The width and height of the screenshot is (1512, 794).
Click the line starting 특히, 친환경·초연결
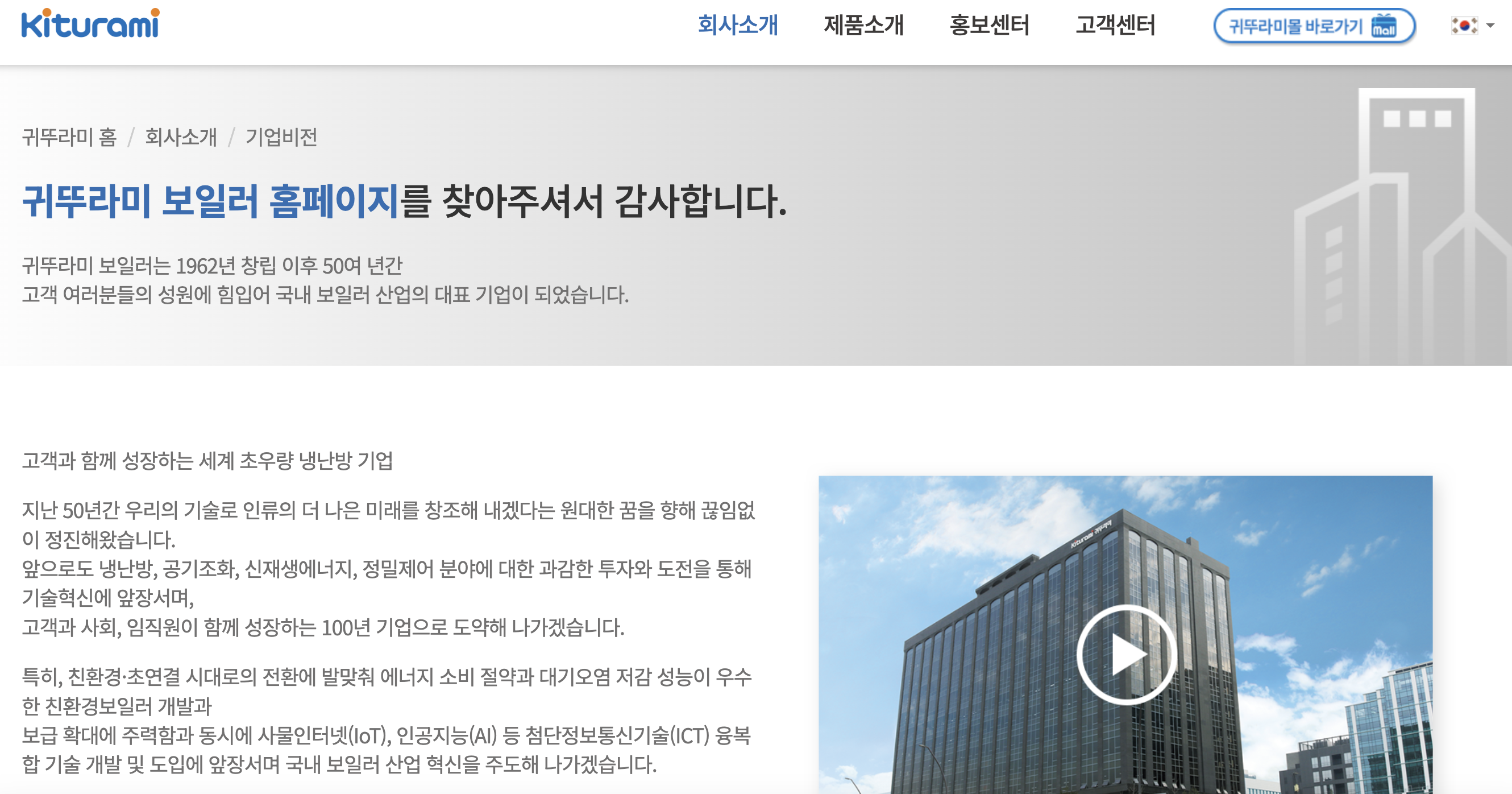387,676
